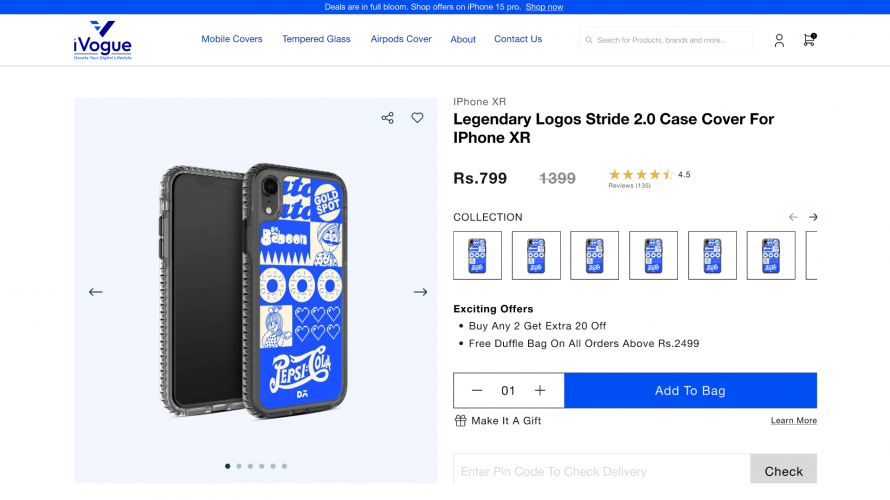The height and width of the screenshot is (500, 890).
Task: Follow the Shop now link
Action: tap(544, 7)
